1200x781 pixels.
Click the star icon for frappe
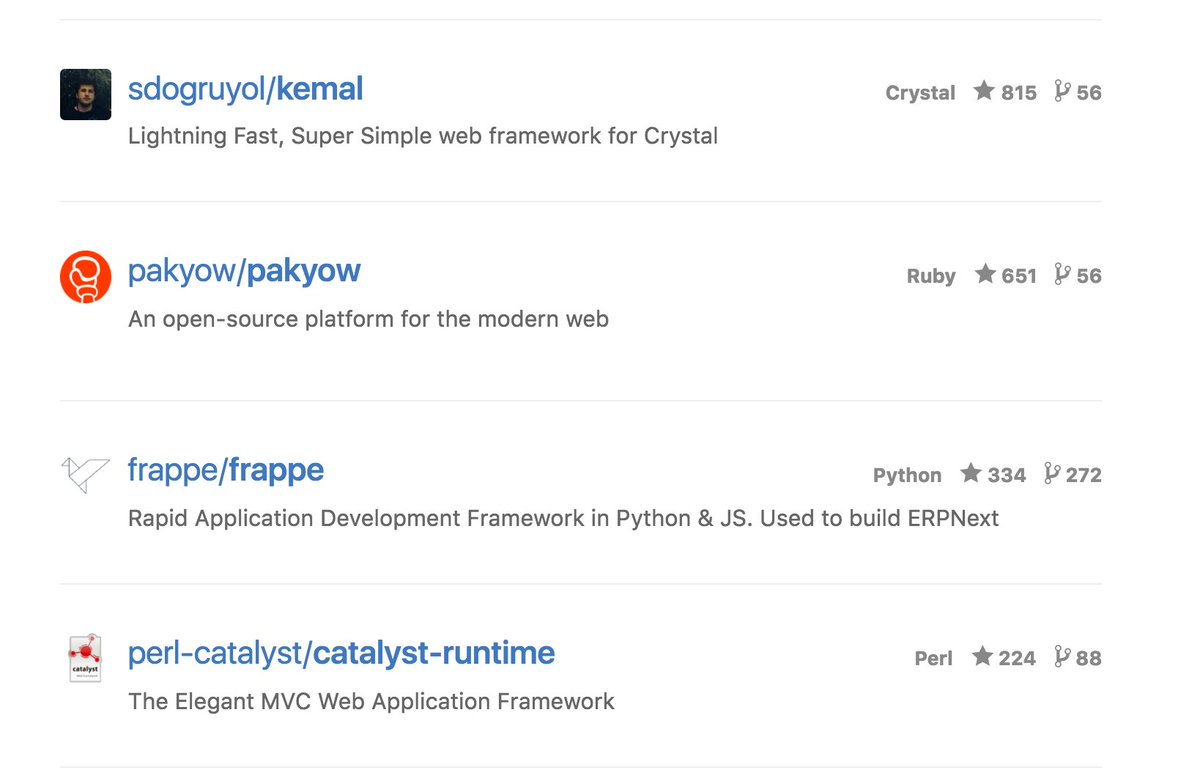[971, 473]
